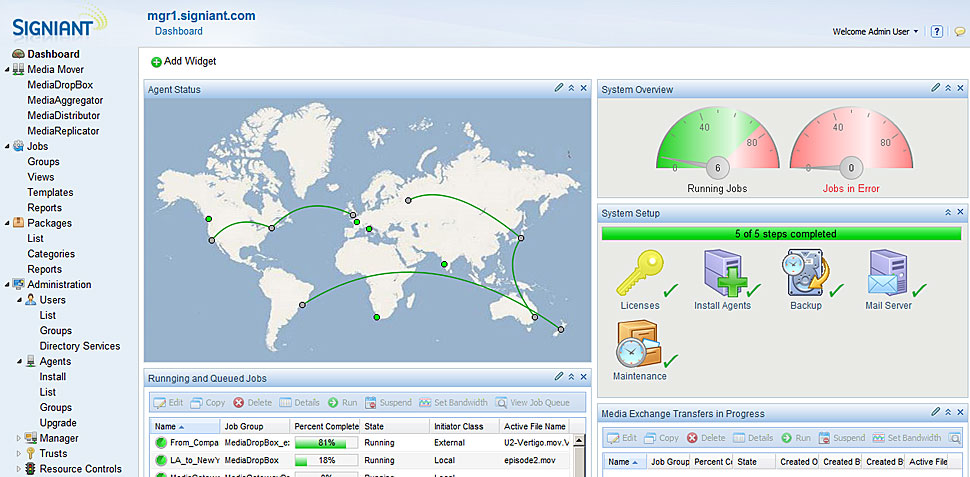Edit the Agent Status widget with pencil icon

tap(559, 88)
